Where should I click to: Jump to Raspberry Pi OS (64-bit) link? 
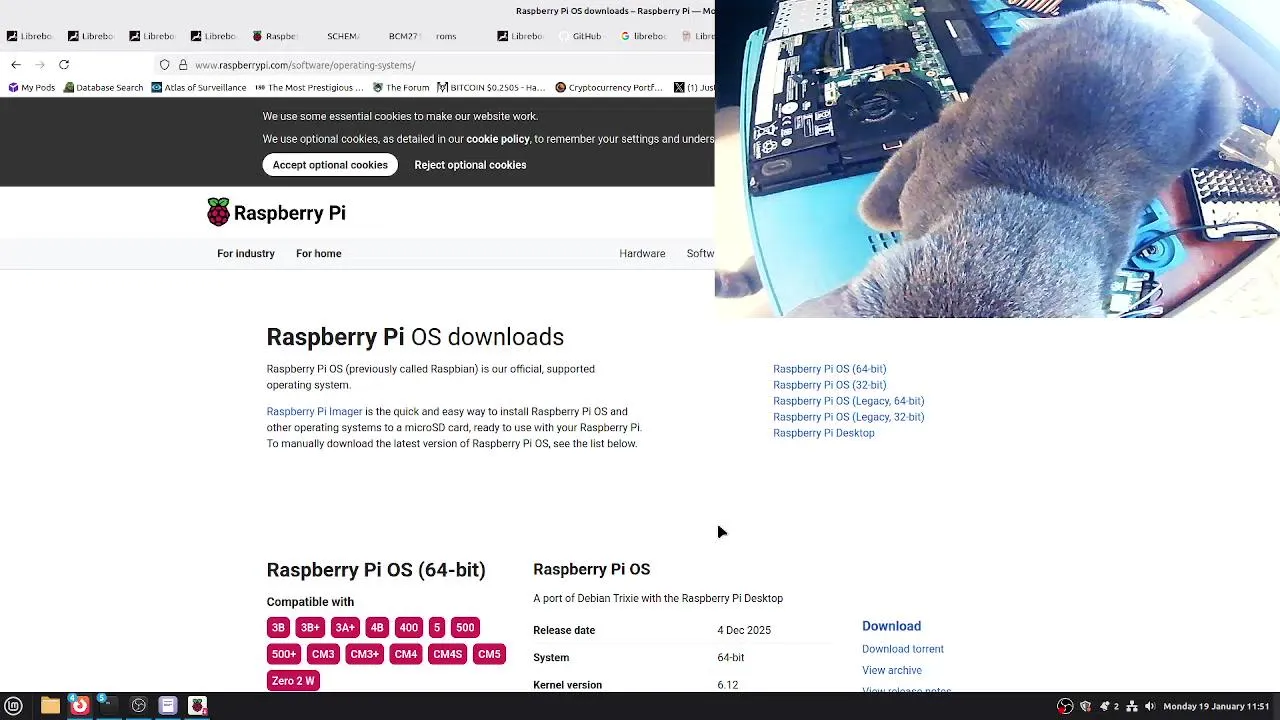tap(829, 369)
